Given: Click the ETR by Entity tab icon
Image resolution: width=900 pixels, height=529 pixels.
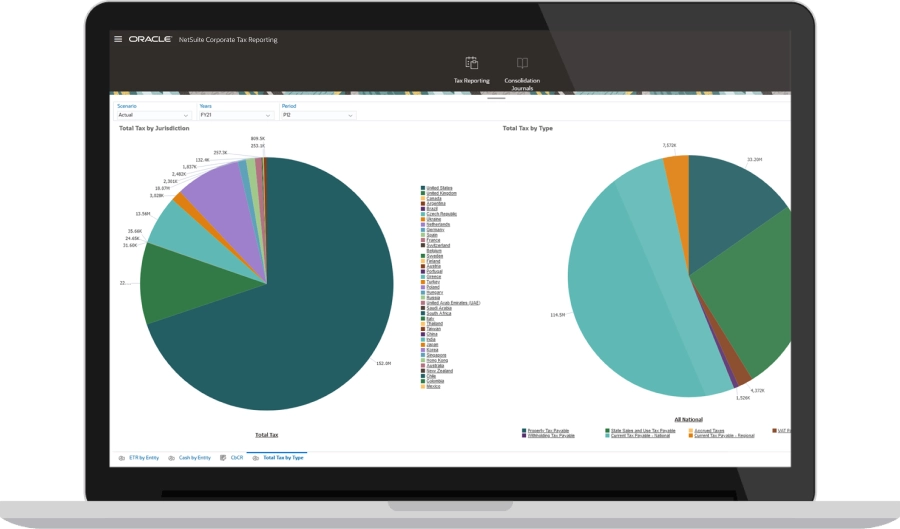Looking at the screenshot, I should coord(122,457).
